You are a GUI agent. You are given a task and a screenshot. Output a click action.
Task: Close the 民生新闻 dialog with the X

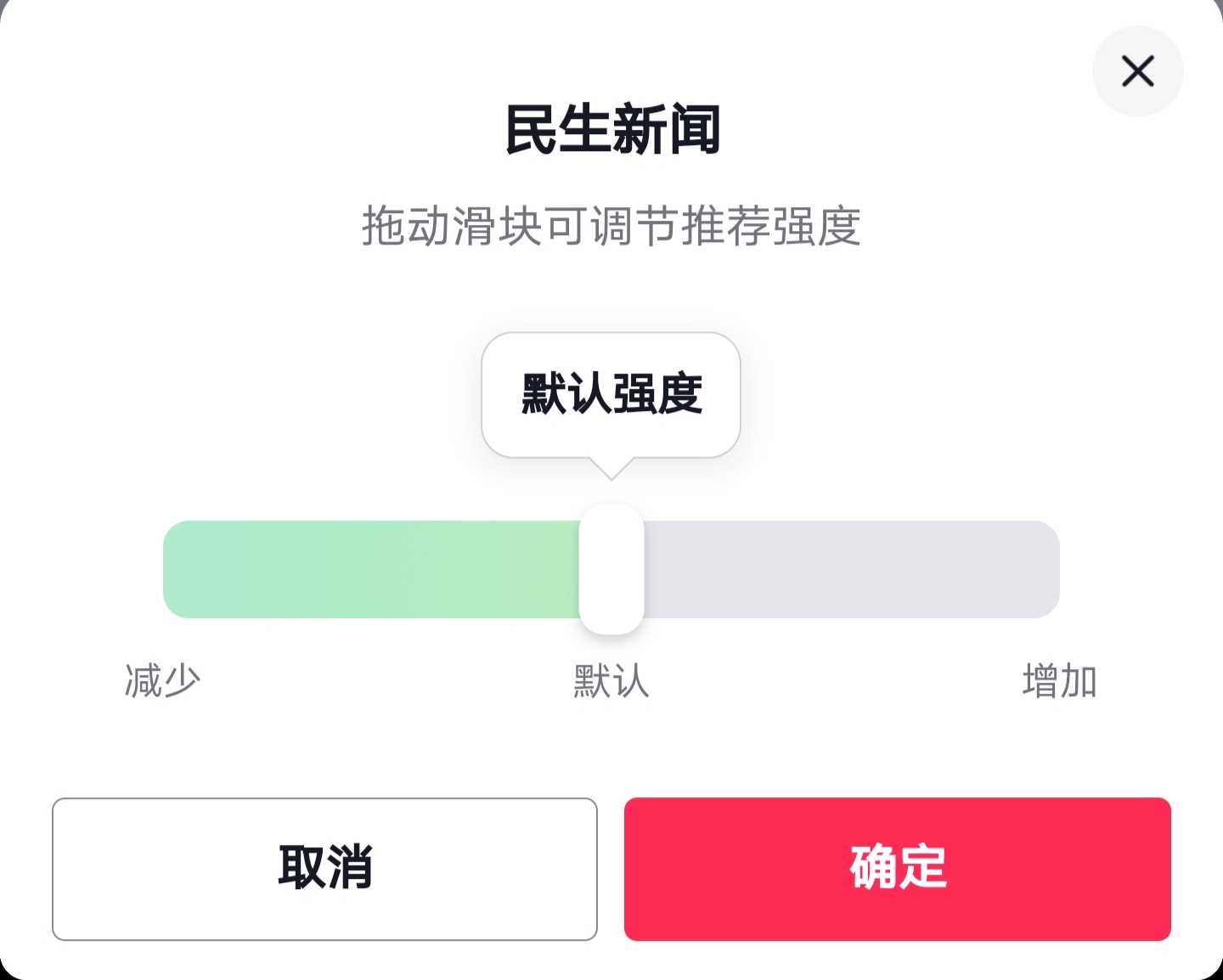1137,71
